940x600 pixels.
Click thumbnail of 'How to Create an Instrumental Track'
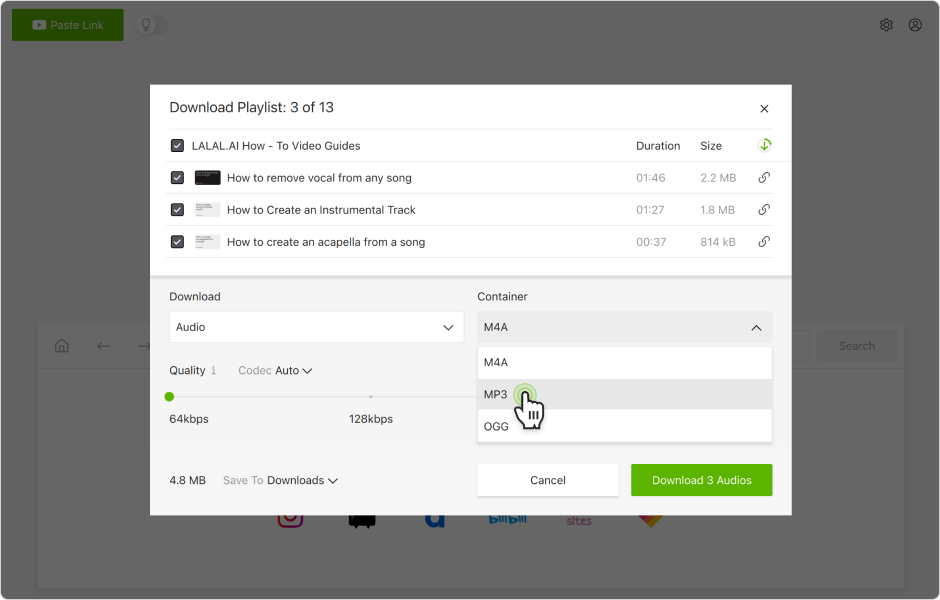[207, 210]
